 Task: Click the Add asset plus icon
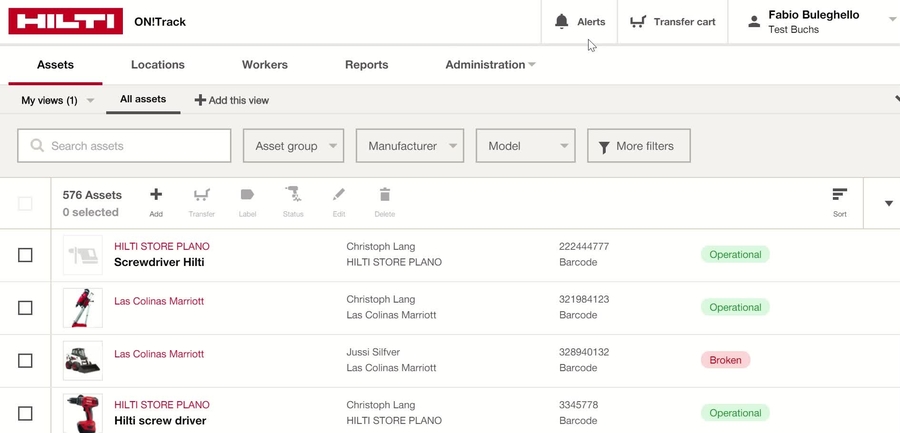pyautogui.click(x=156, y=195)
